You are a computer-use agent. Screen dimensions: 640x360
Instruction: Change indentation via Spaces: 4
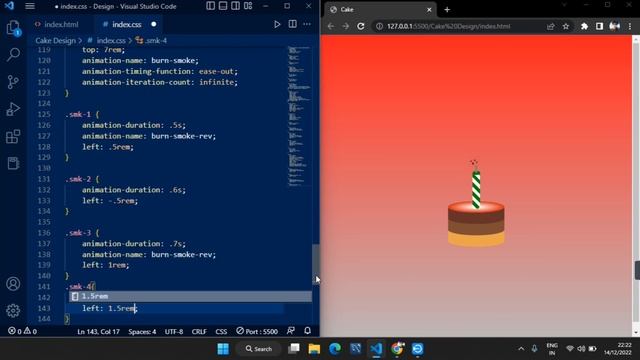coord(142,331)
